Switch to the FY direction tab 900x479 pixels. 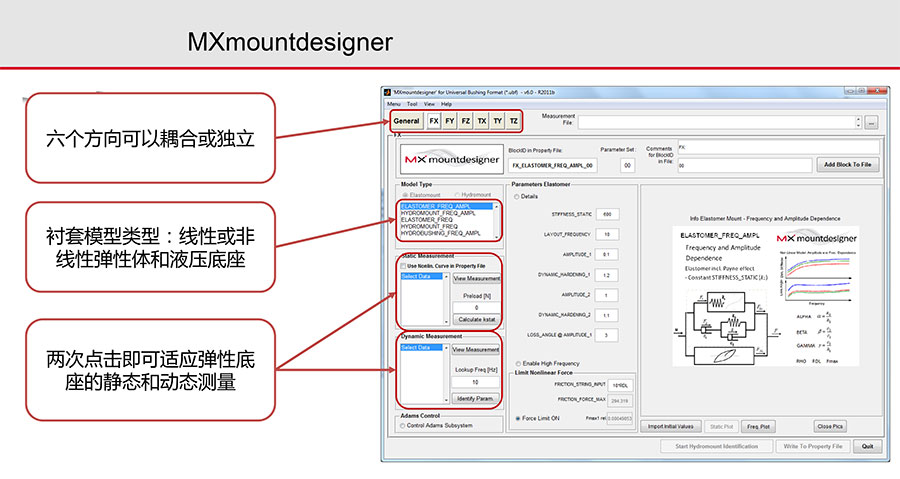click(449, 121)
